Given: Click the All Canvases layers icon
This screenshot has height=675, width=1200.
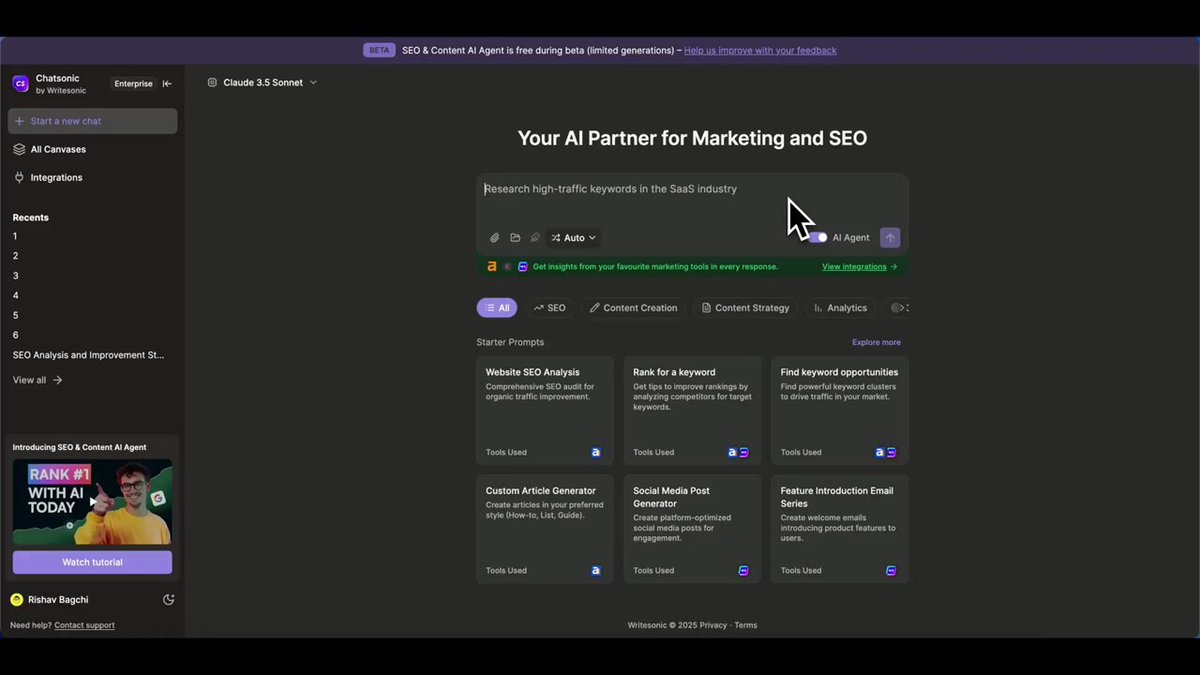Looking at the screenshot, I should click(x=19, y=149).
